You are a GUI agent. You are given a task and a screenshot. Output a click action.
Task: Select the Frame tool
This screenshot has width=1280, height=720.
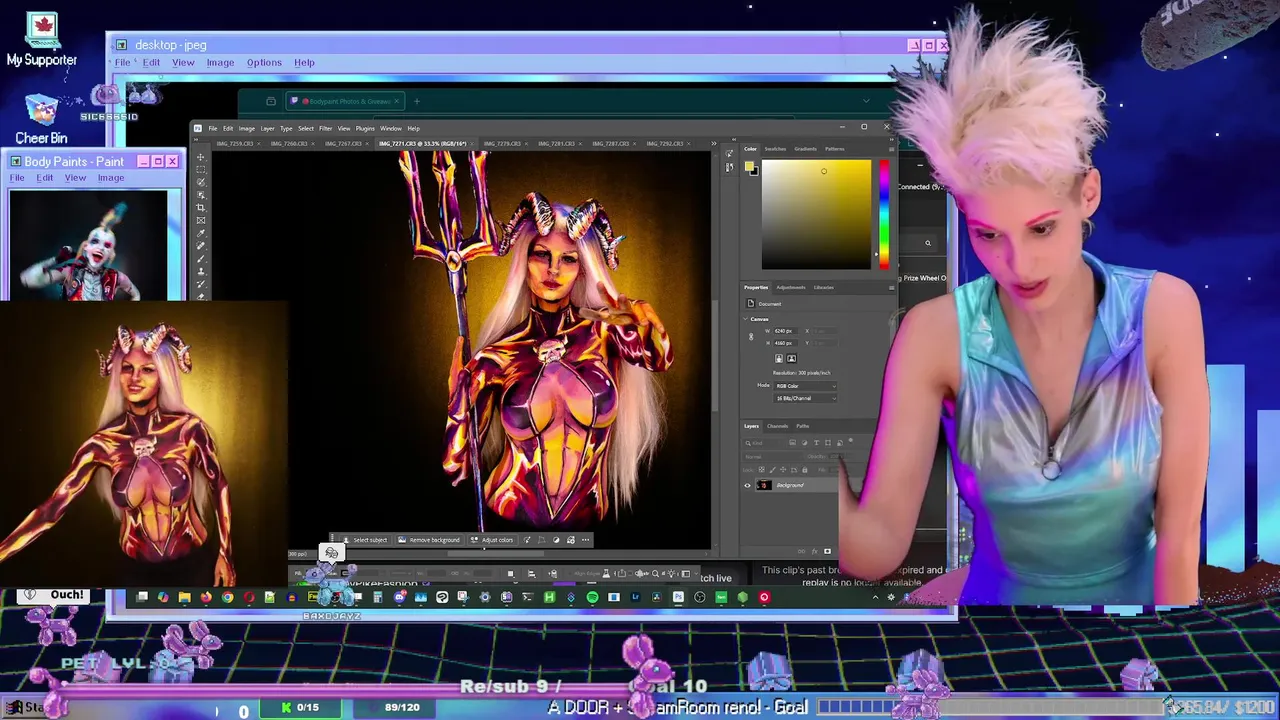(x=201, y=220)
